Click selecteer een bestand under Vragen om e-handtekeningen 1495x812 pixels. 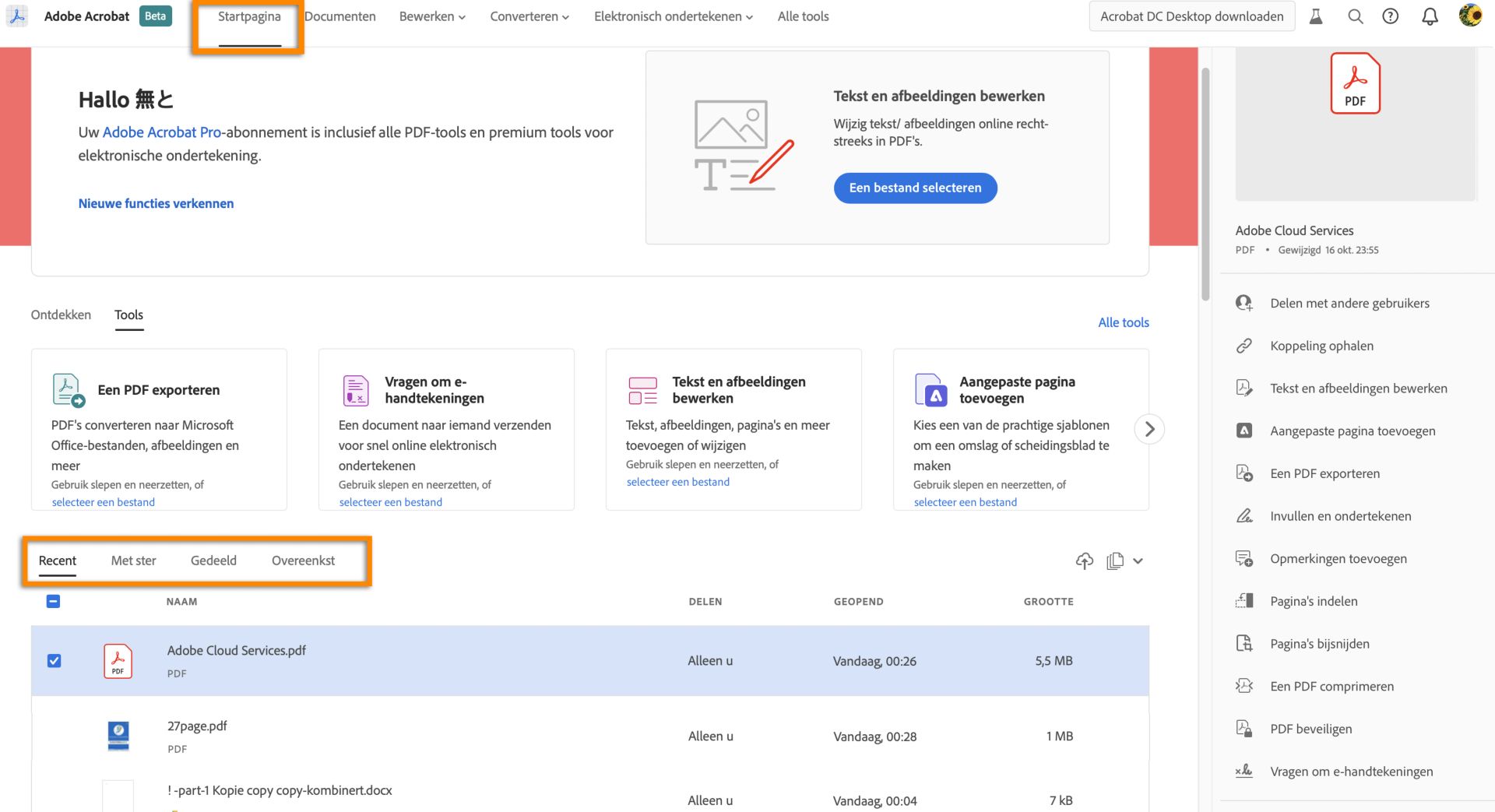[391, 502]
